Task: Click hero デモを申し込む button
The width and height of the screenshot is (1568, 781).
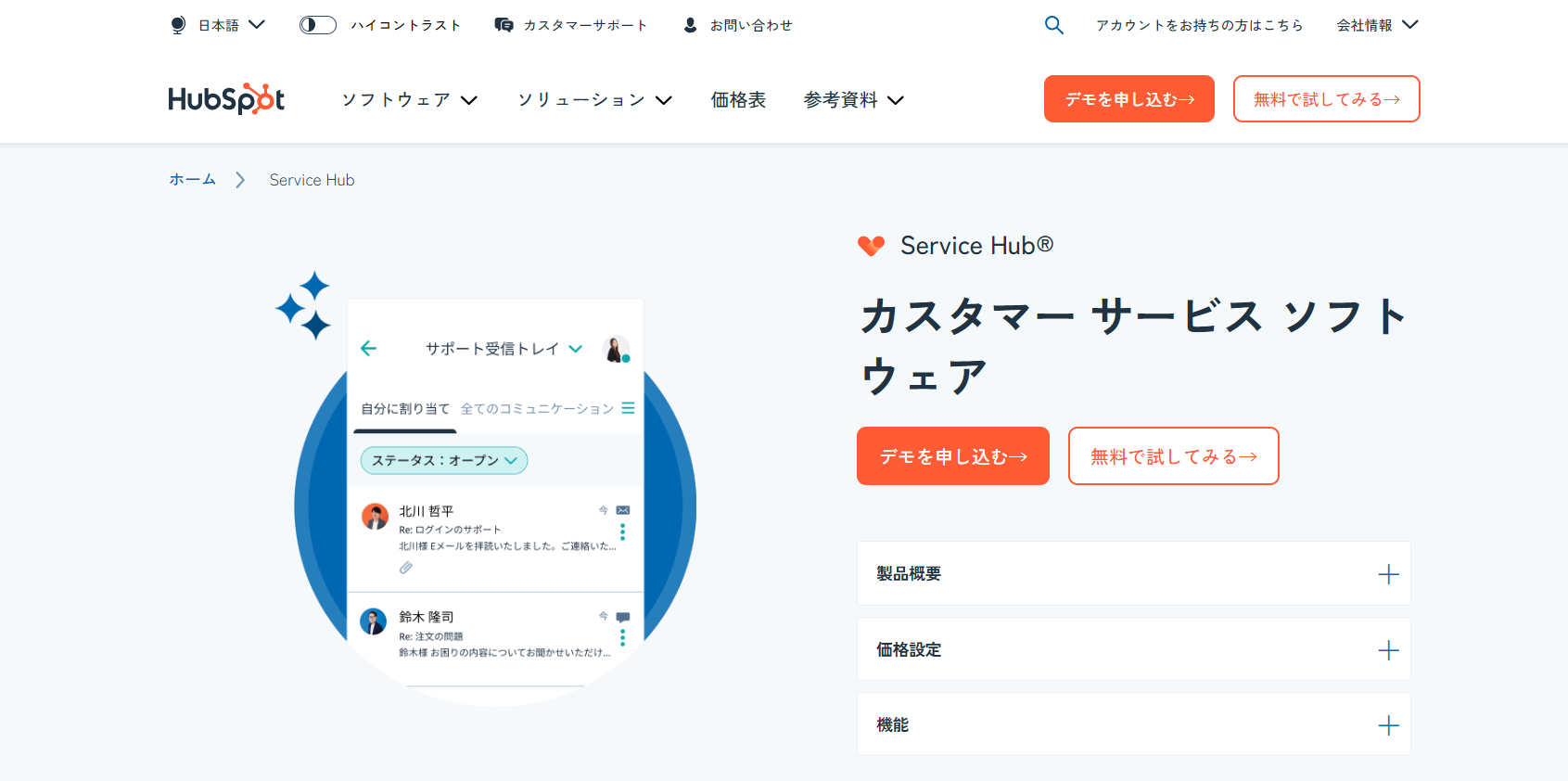Action: [x=953, y=455]
